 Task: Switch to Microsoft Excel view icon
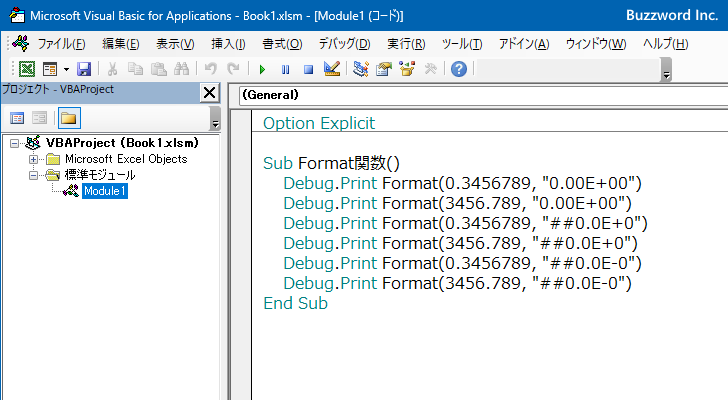tap(26, 69)
